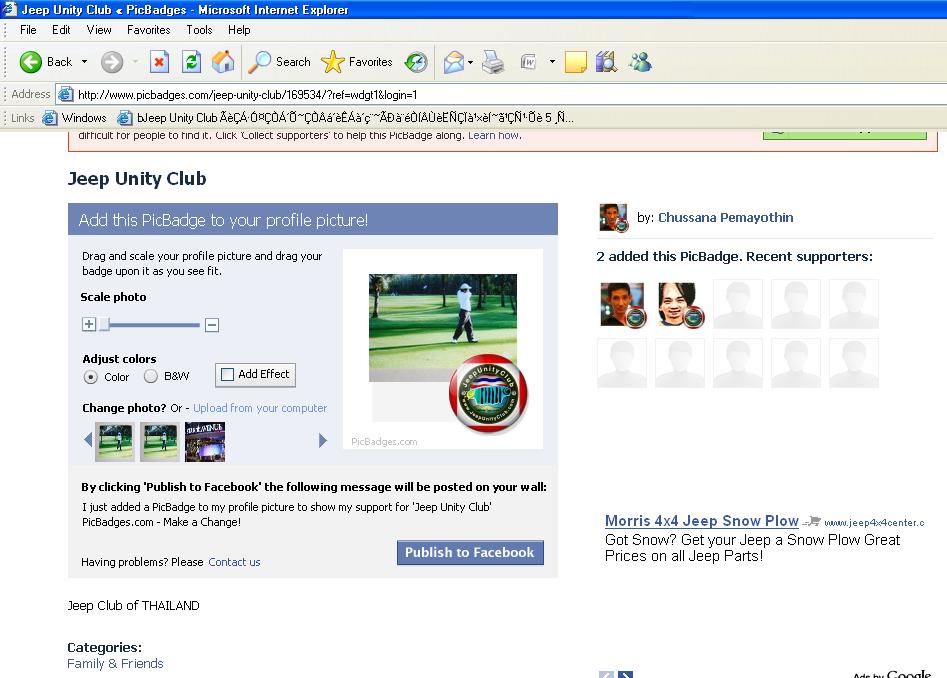The height and width of the screenshot is (678, 947).
Task: Click the plus icon on Scale photo
Action: coord(89,324)
